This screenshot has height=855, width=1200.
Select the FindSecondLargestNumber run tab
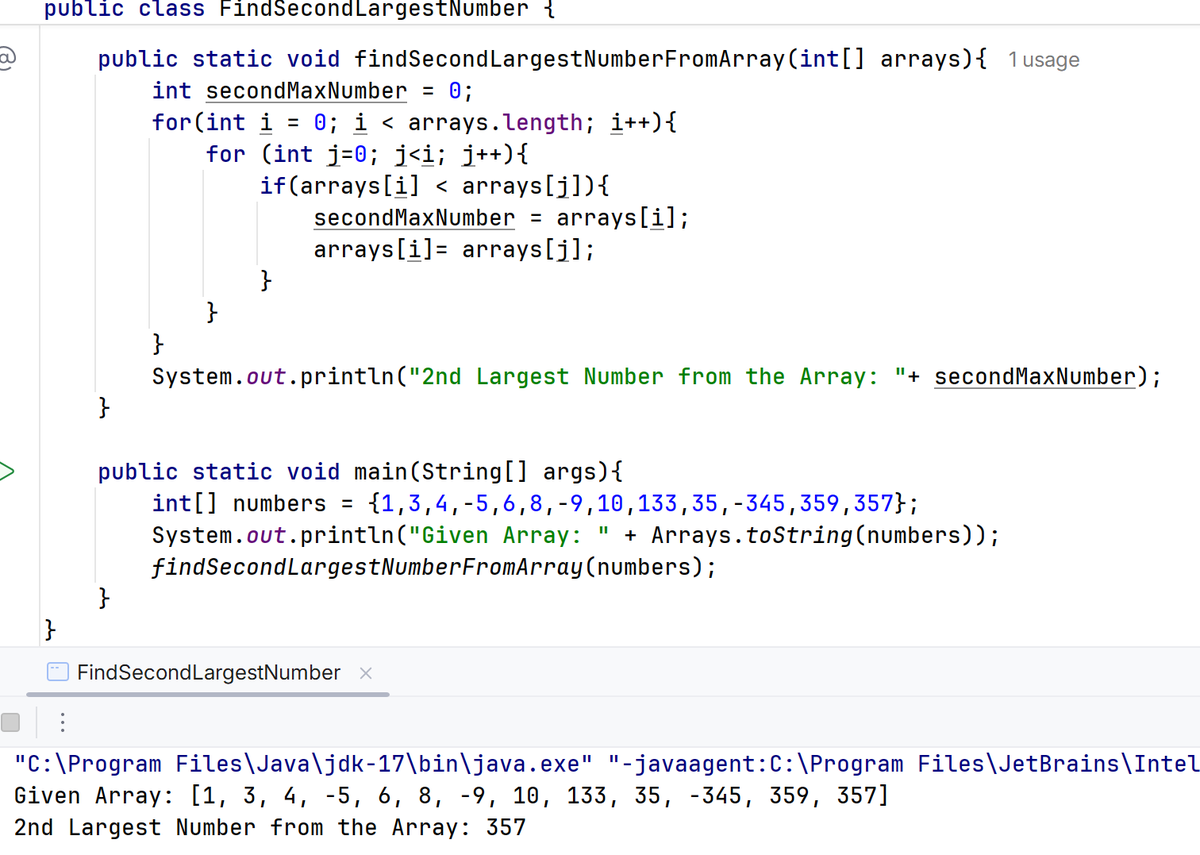point(208,673)
